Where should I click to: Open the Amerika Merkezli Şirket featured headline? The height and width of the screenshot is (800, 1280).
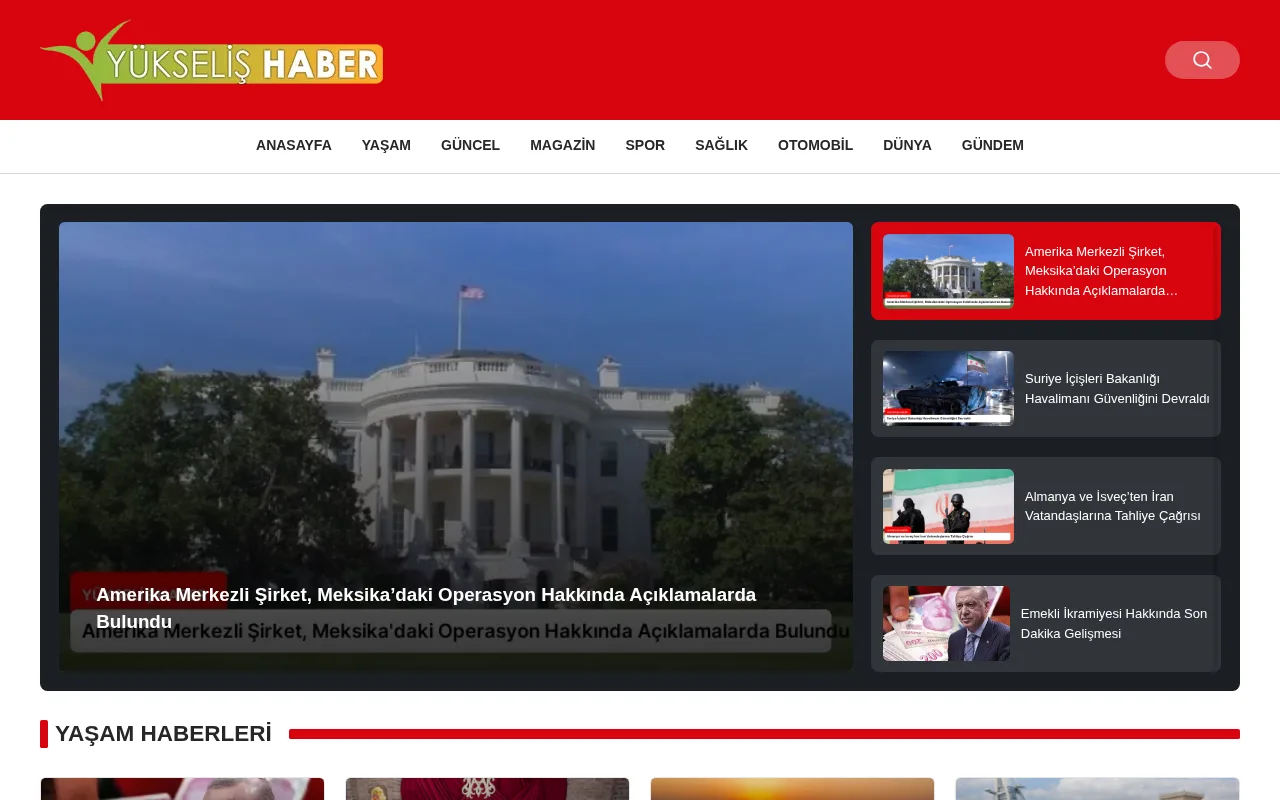point(426,607)
